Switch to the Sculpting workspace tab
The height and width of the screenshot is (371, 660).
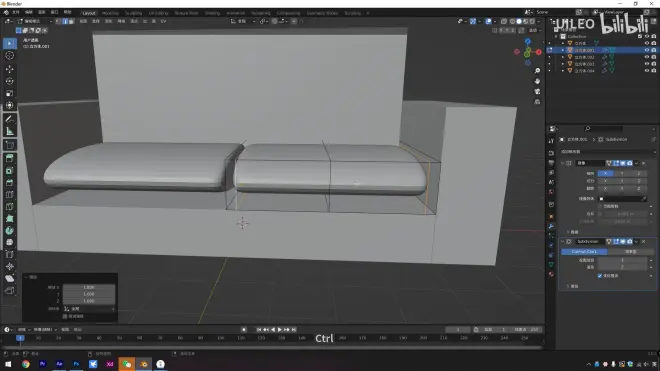pos(133,13)
